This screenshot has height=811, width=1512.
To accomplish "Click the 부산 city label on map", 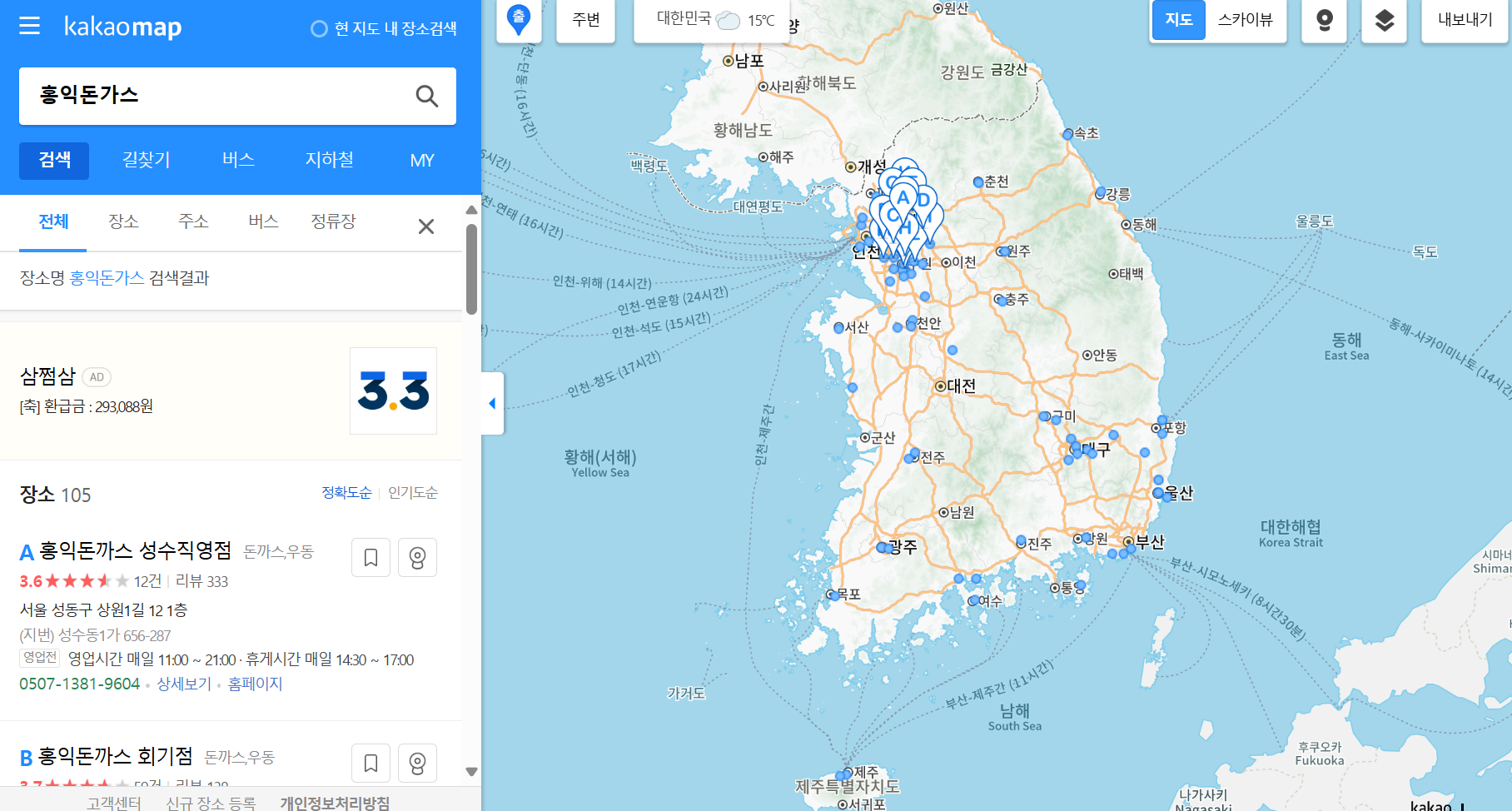I will coord(1150,542).
